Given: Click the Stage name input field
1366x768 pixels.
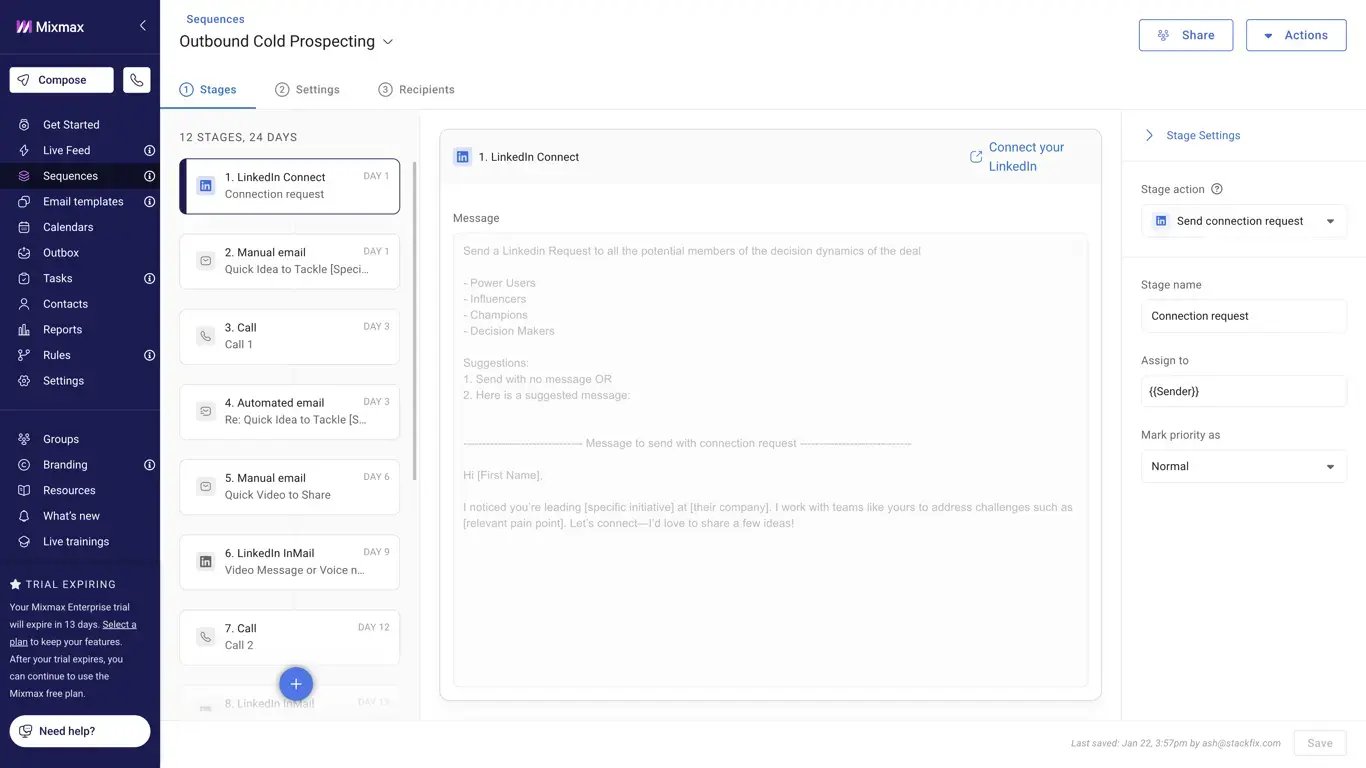Looking at the screenshot, I should click(x=1244, y=316).
